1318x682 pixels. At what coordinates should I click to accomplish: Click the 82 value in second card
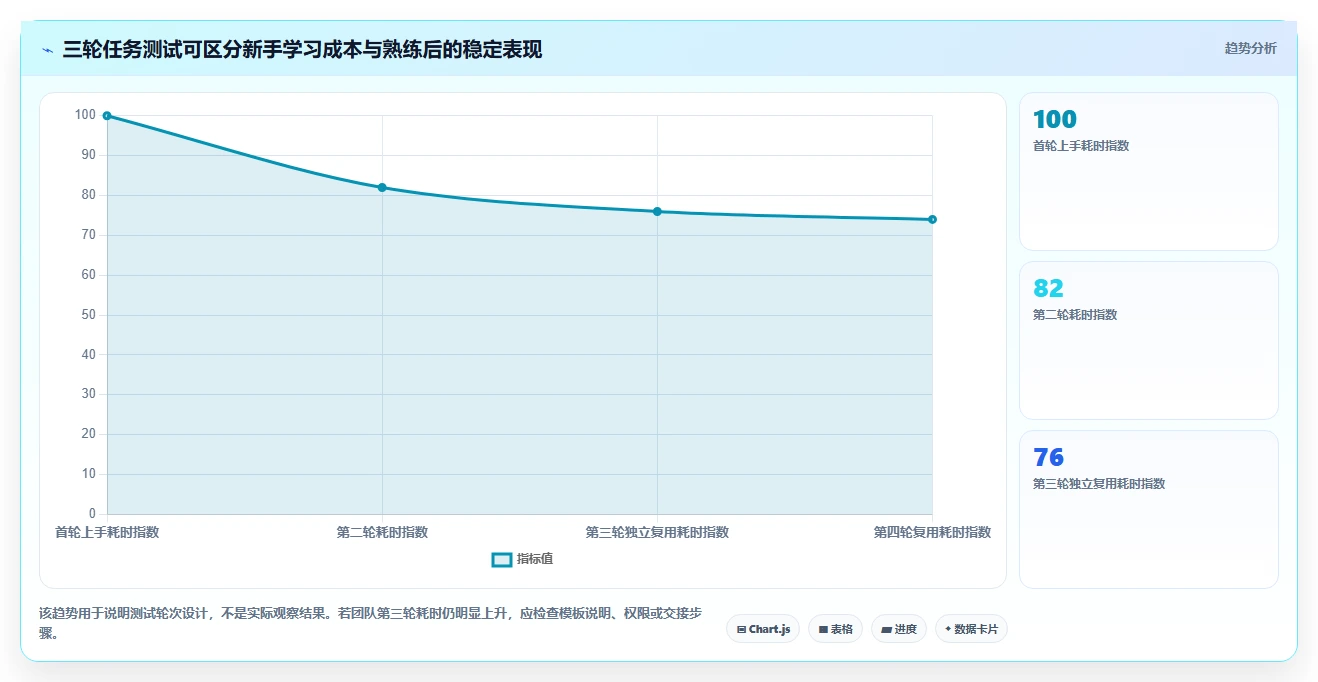(1048, 289)
